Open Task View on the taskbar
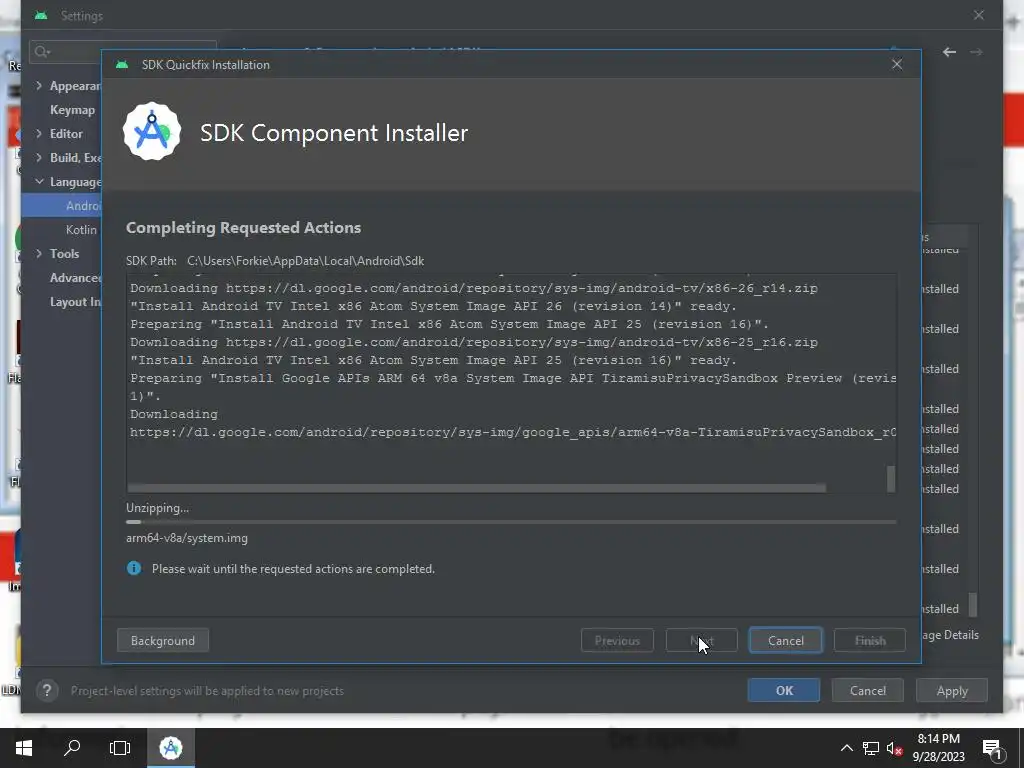The width and height of the screenshot is (1024, 768). (x=120, y=748)
